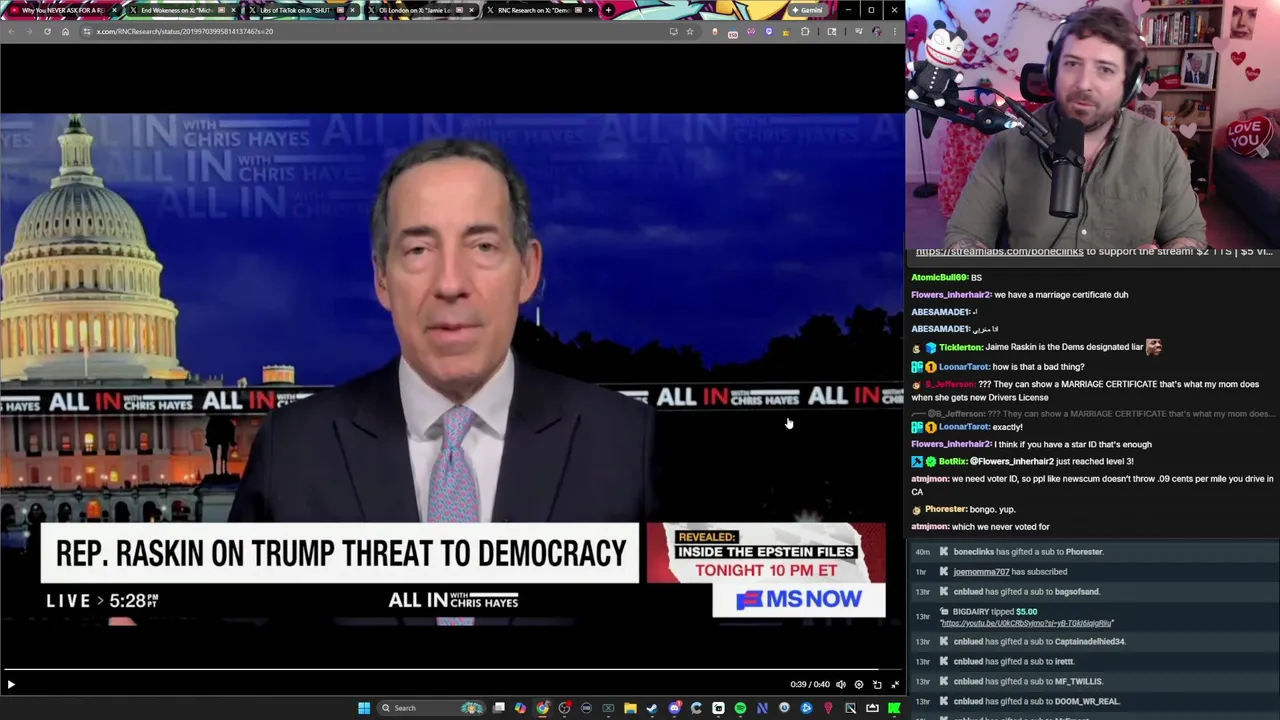The height and width of the screenshot is (720, 1280).
Task: Close the 'End Wokeness on X' tab
Action: (232, 10)
